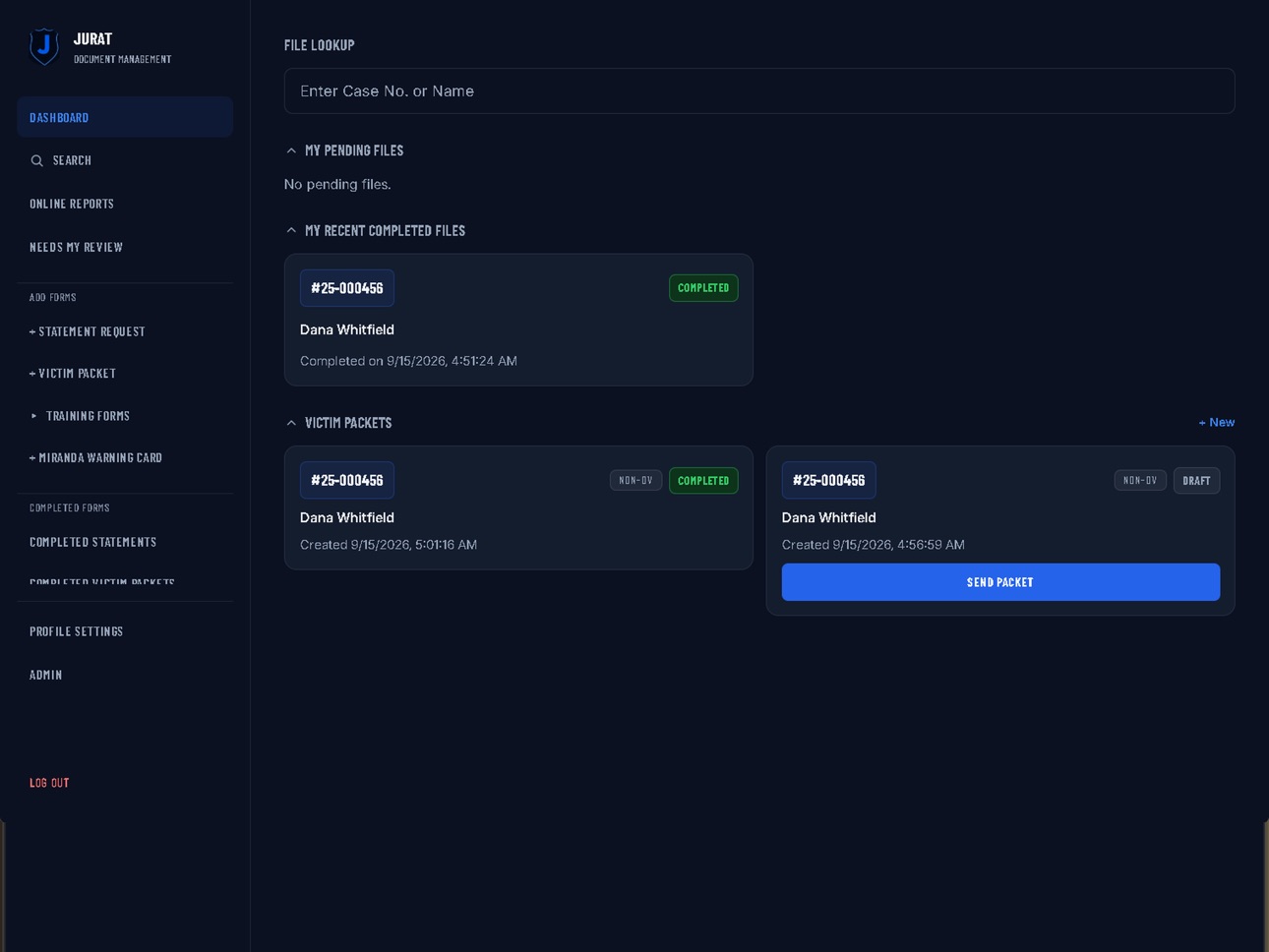Click the + New victim packet link
This screenshot has height=952, width=1269.
1217,422
